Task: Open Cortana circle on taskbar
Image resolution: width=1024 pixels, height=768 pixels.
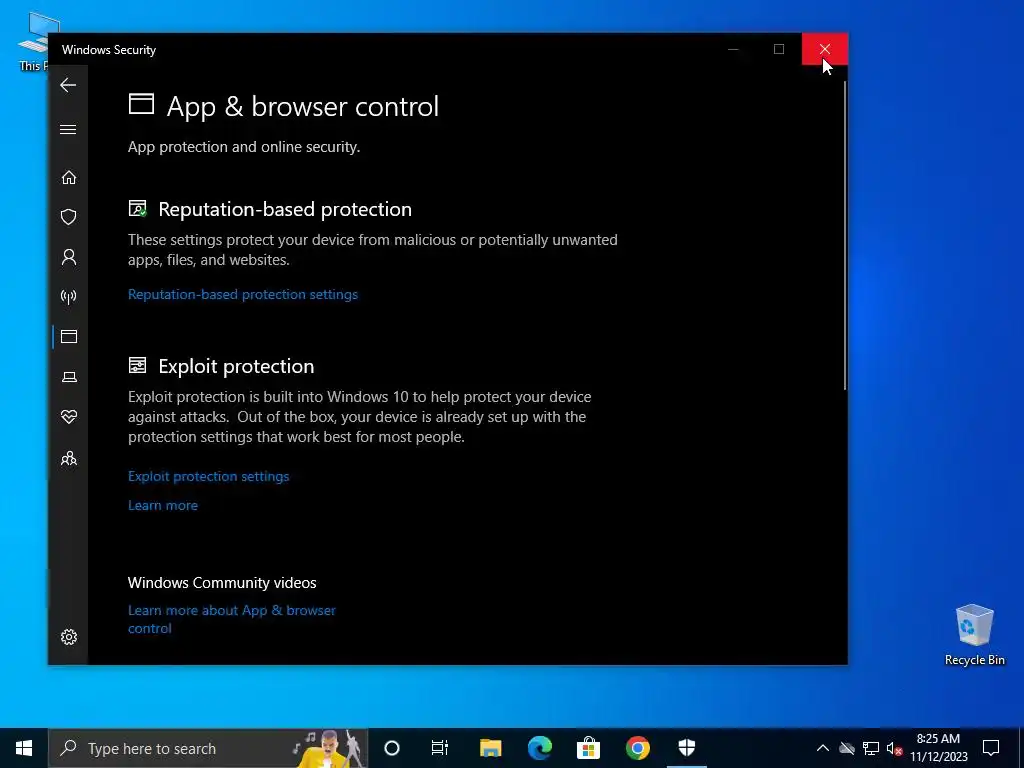Action: pos(392,748)
